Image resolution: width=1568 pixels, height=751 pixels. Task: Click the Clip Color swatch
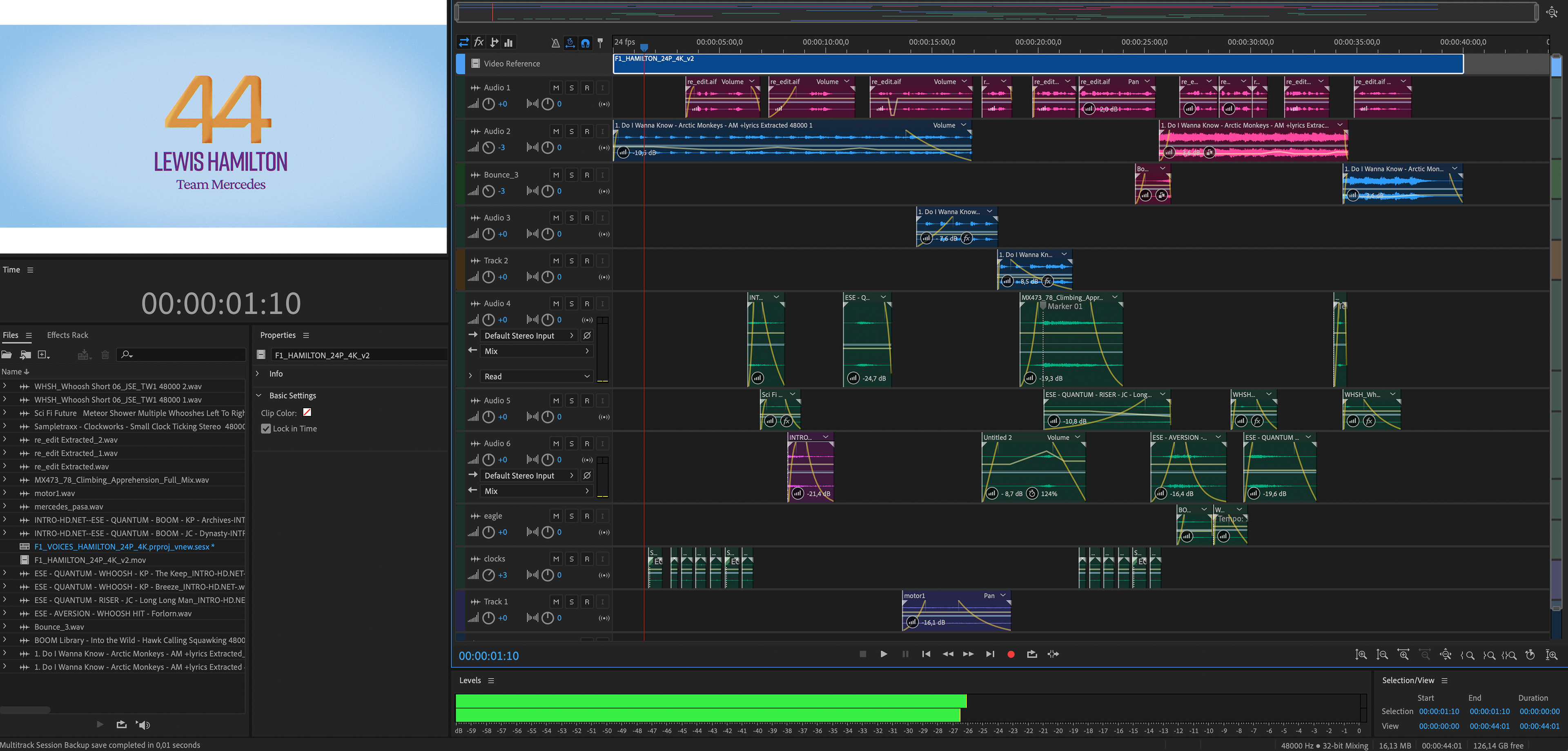(307, 412)
